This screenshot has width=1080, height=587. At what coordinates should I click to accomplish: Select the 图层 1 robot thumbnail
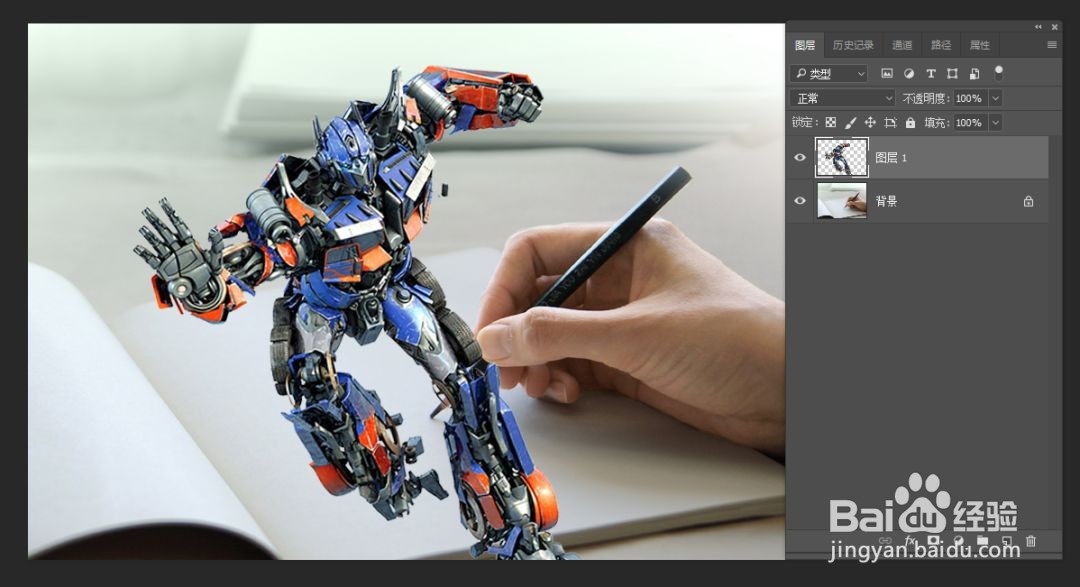[842, 157]
